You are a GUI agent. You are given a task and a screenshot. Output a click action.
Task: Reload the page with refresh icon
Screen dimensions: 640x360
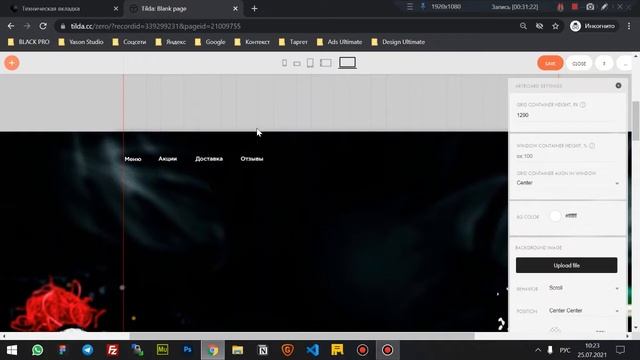click(43, 26)
